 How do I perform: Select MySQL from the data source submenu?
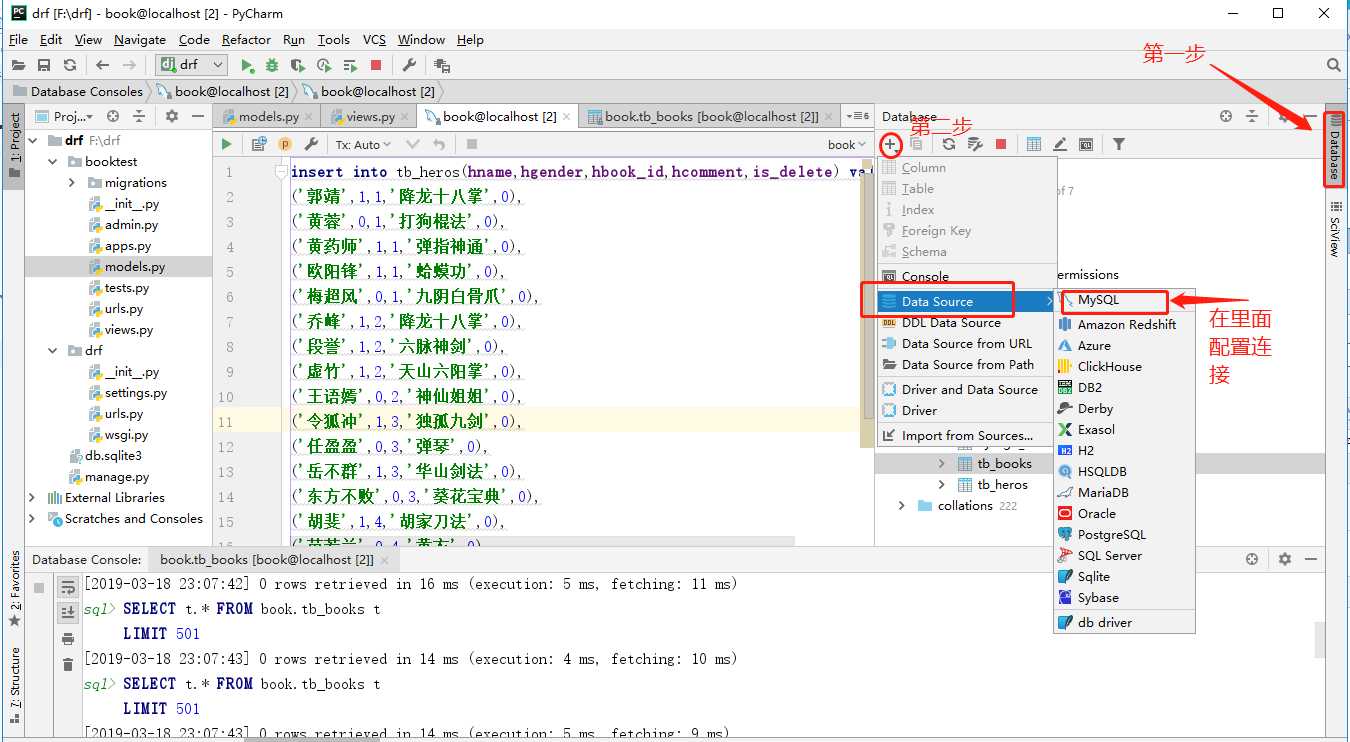[x=1098, y=301]
